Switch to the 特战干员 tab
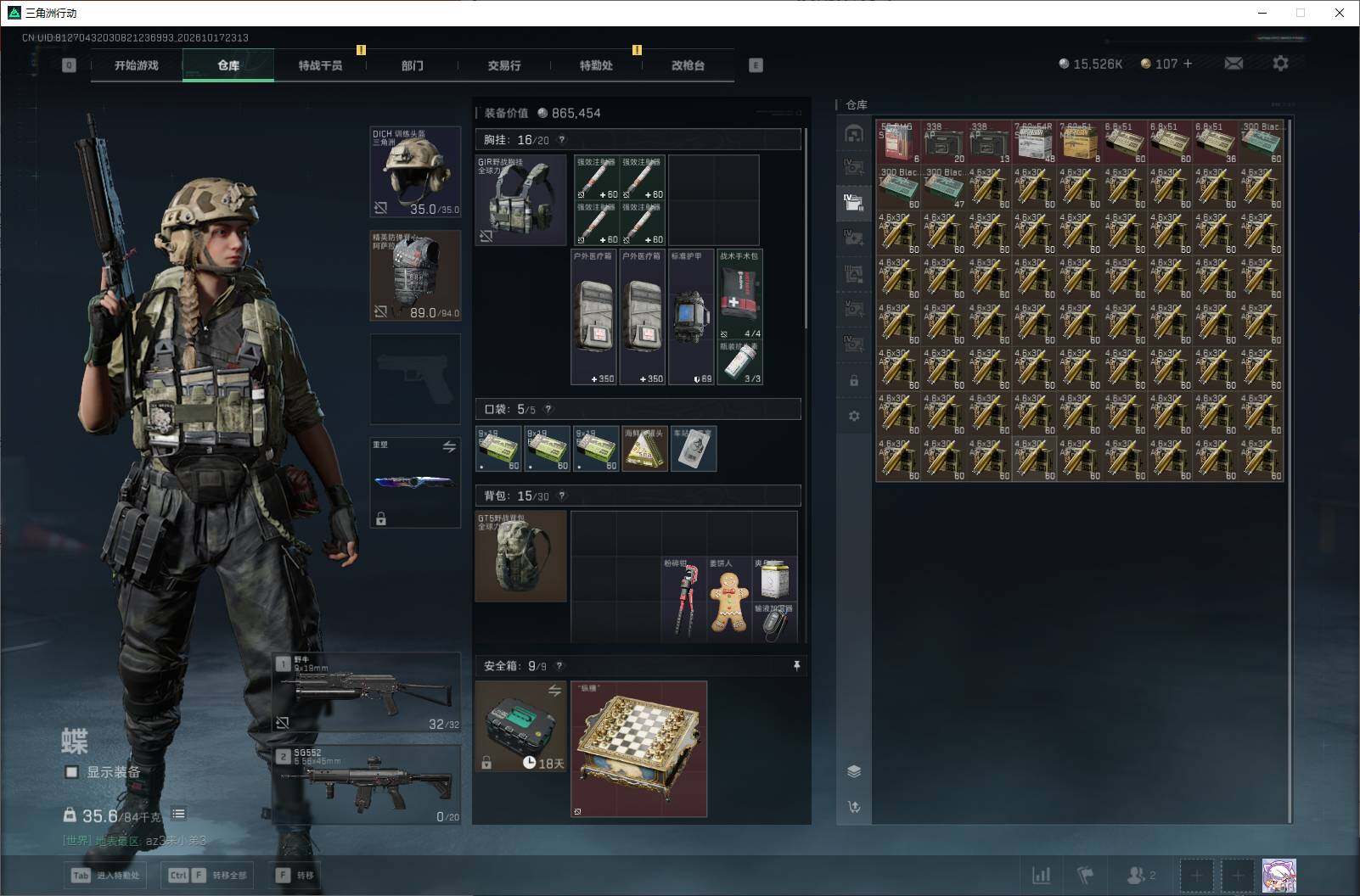The height and width of the screenshot is (896, 1360). click(x=320, y=65)
